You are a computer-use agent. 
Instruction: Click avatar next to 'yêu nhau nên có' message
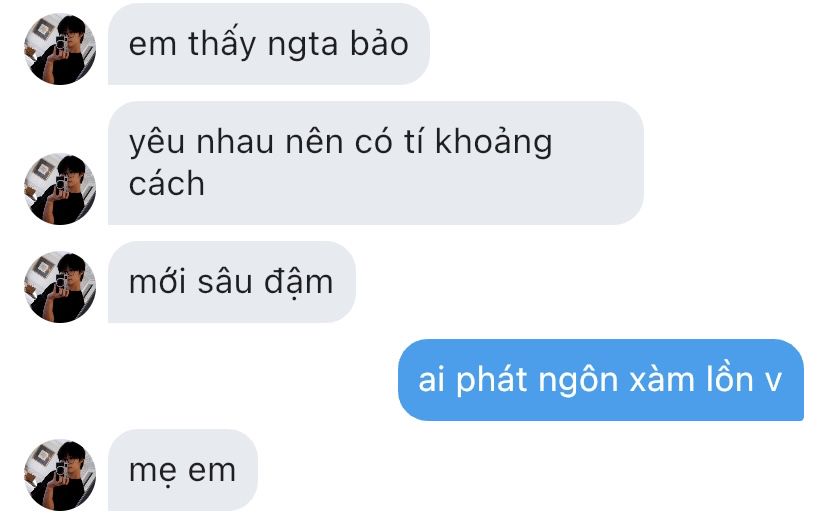(60, 189)
